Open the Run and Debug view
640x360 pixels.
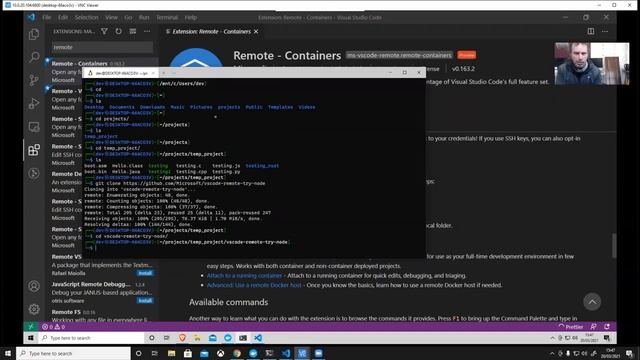click(34, 103)
